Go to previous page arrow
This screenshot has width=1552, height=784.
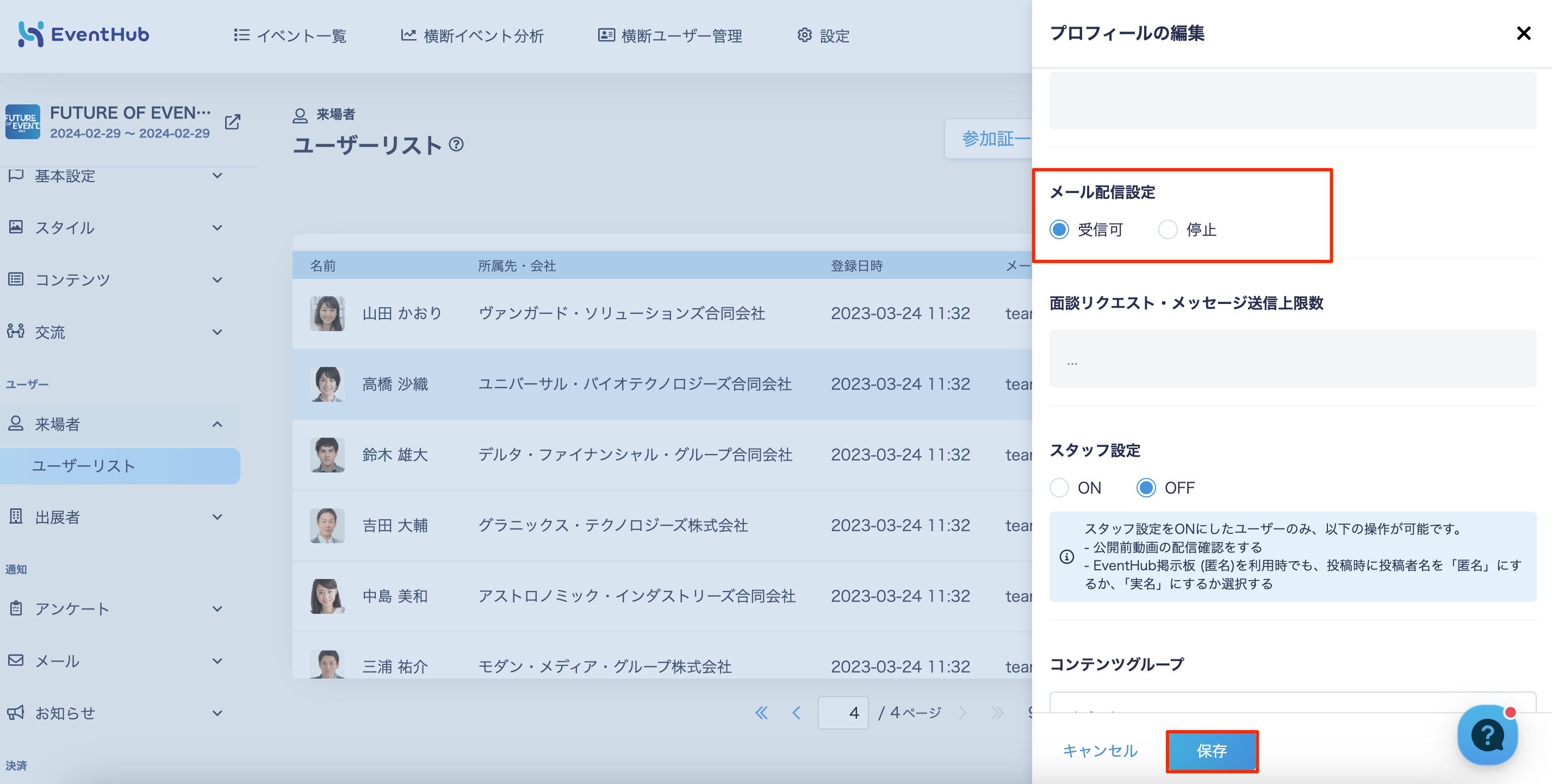pos(797,713)
